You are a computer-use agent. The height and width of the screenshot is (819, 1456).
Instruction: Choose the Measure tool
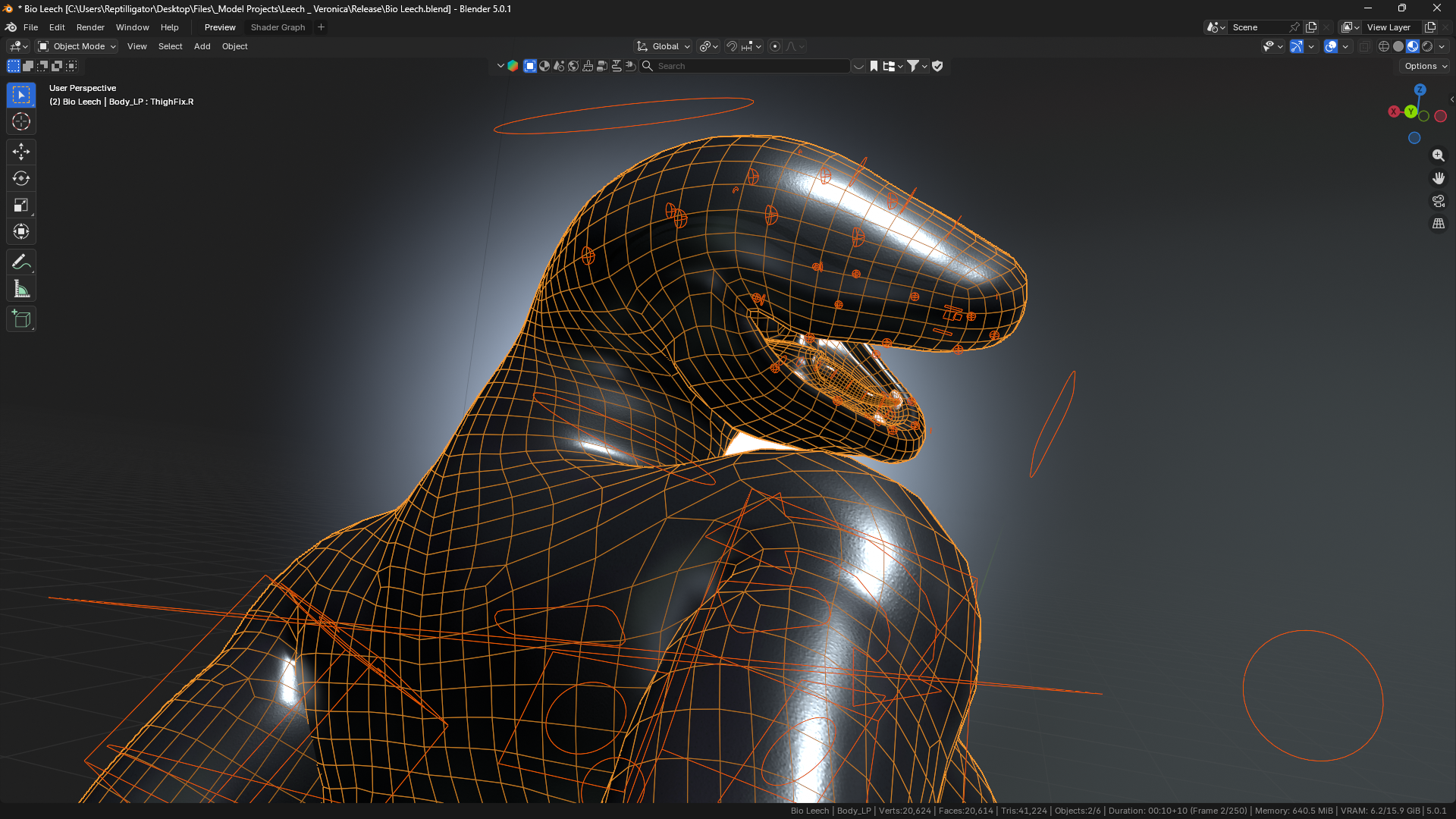[21, 289]
